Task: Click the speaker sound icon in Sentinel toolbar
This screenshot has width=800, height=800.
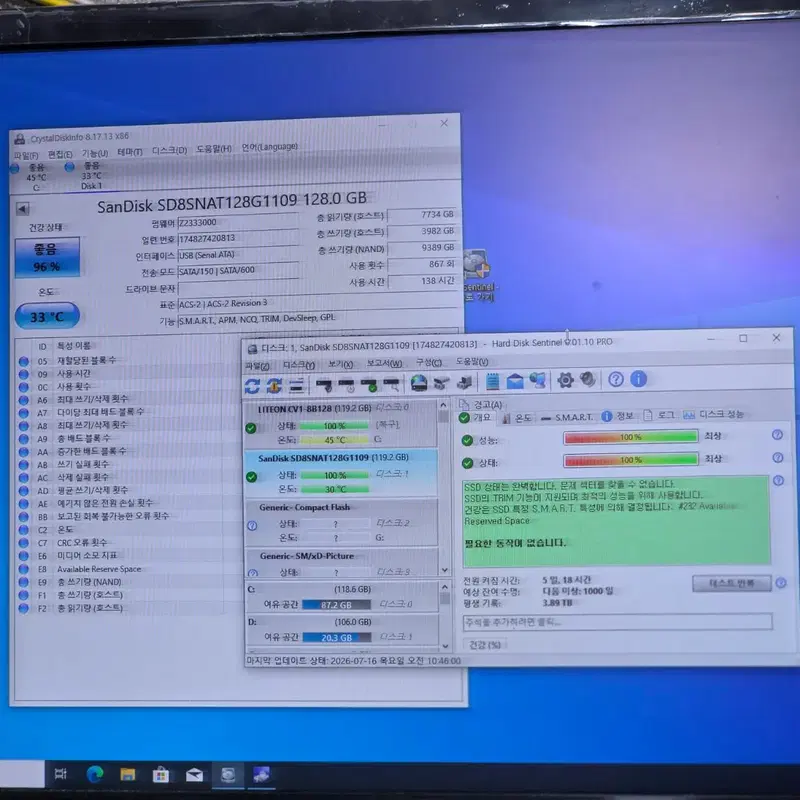Action: pos(588,380)
